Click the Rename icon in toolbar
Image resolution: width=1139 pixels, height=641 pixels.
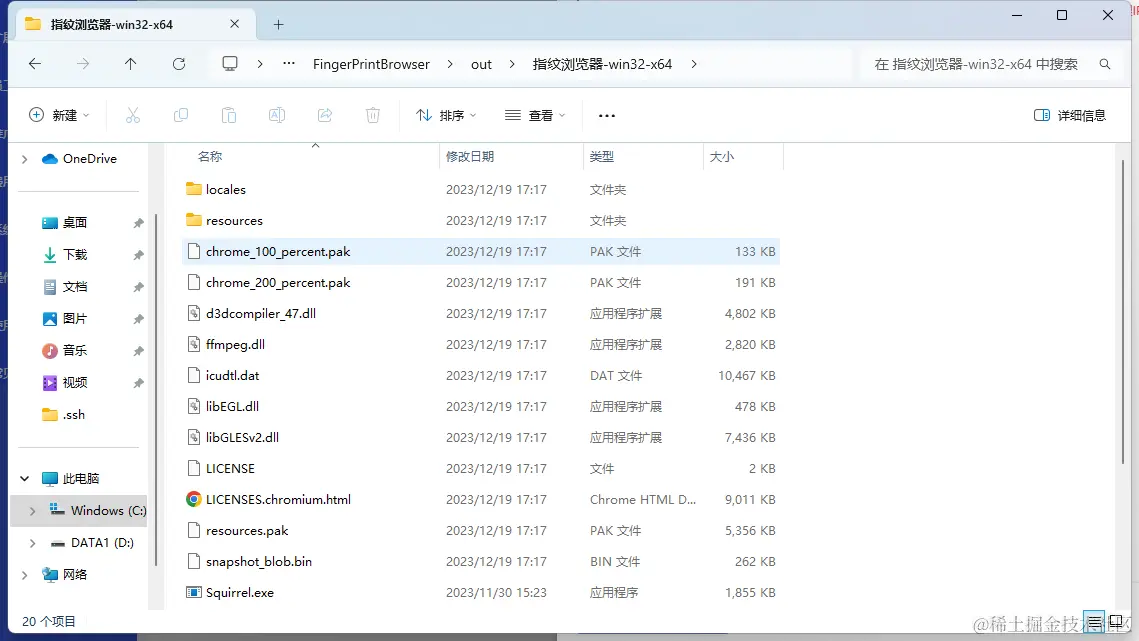(x=277, y=115)
